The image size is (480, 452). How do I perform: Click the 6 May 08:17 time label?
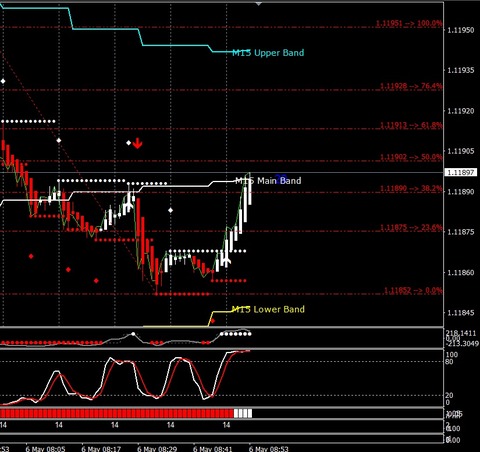(101, 448)
